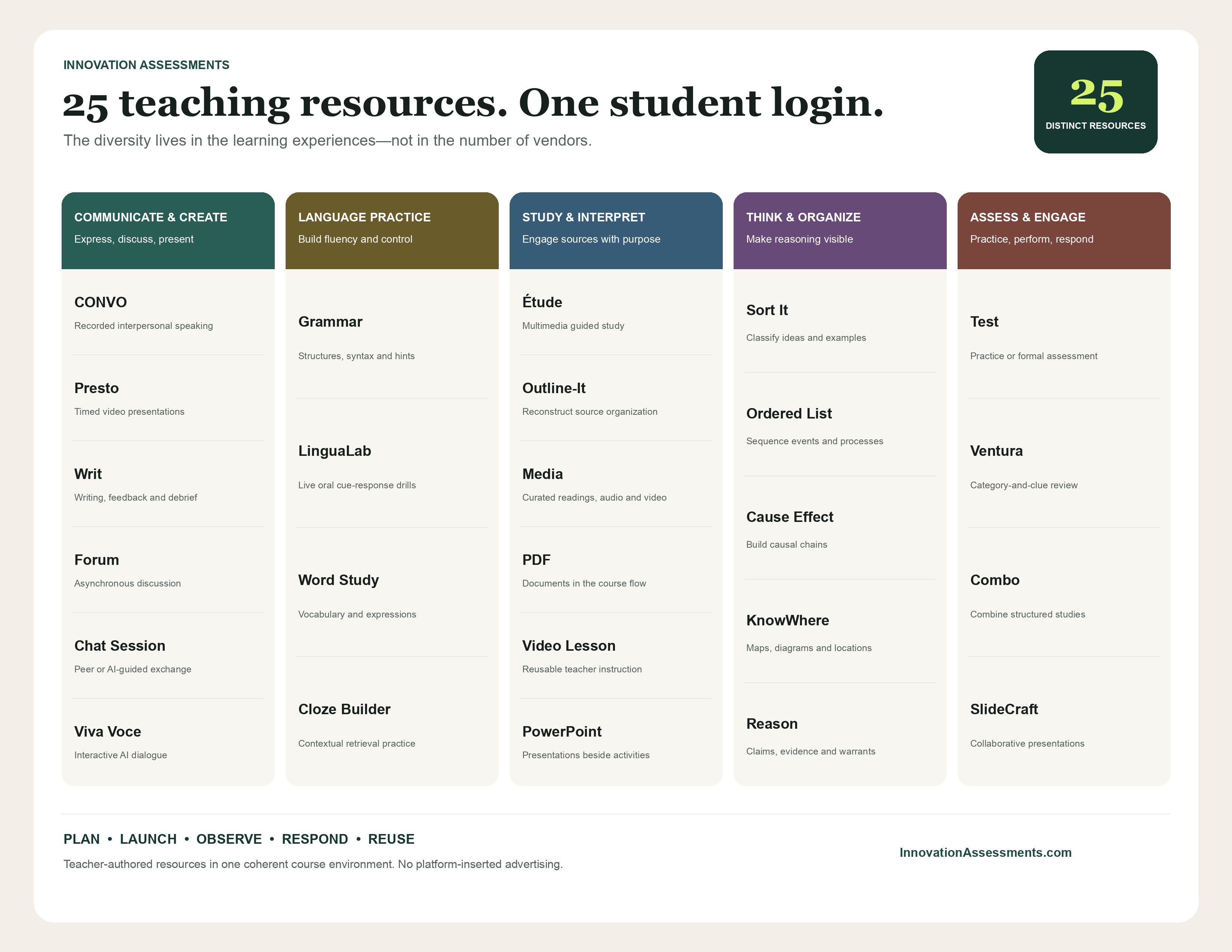1232x952 pixels.
Task: Select the Think & Organize header
Action: (x=840, y=231)
